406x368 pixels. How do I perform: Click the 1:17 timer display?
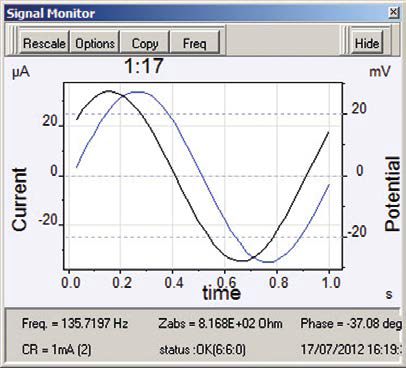pos(144,66)
